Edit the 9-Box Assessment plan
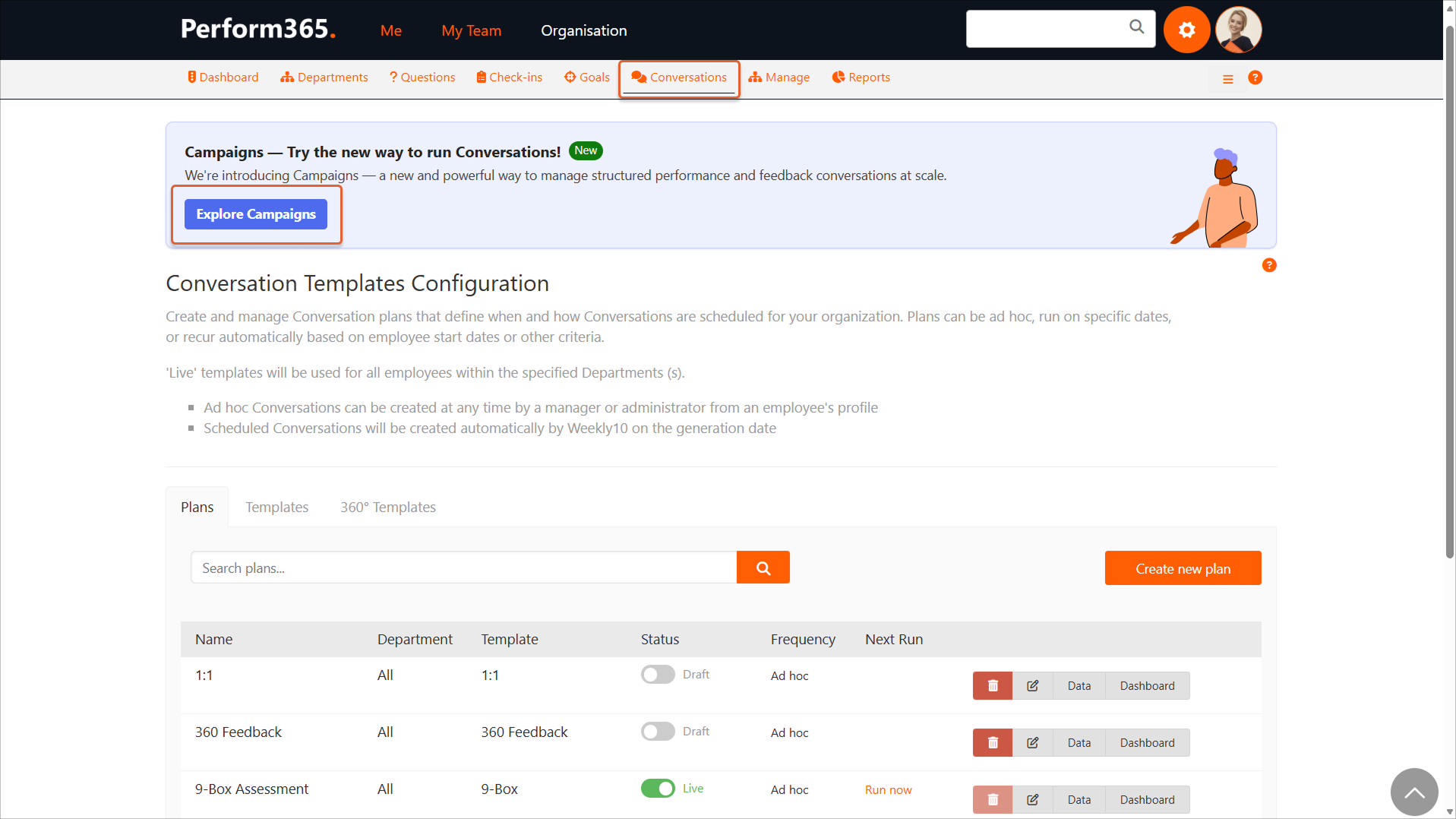 pyautogui.click(x=1032, y=799)
